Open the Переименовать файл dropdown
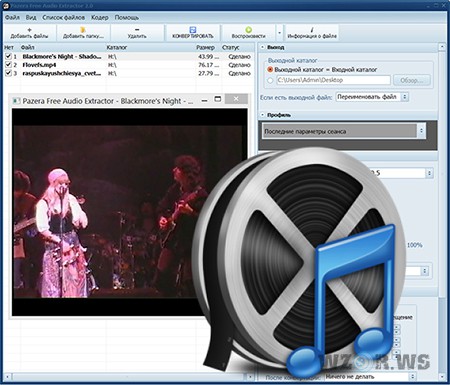The image size is (450, 385). 372,97
